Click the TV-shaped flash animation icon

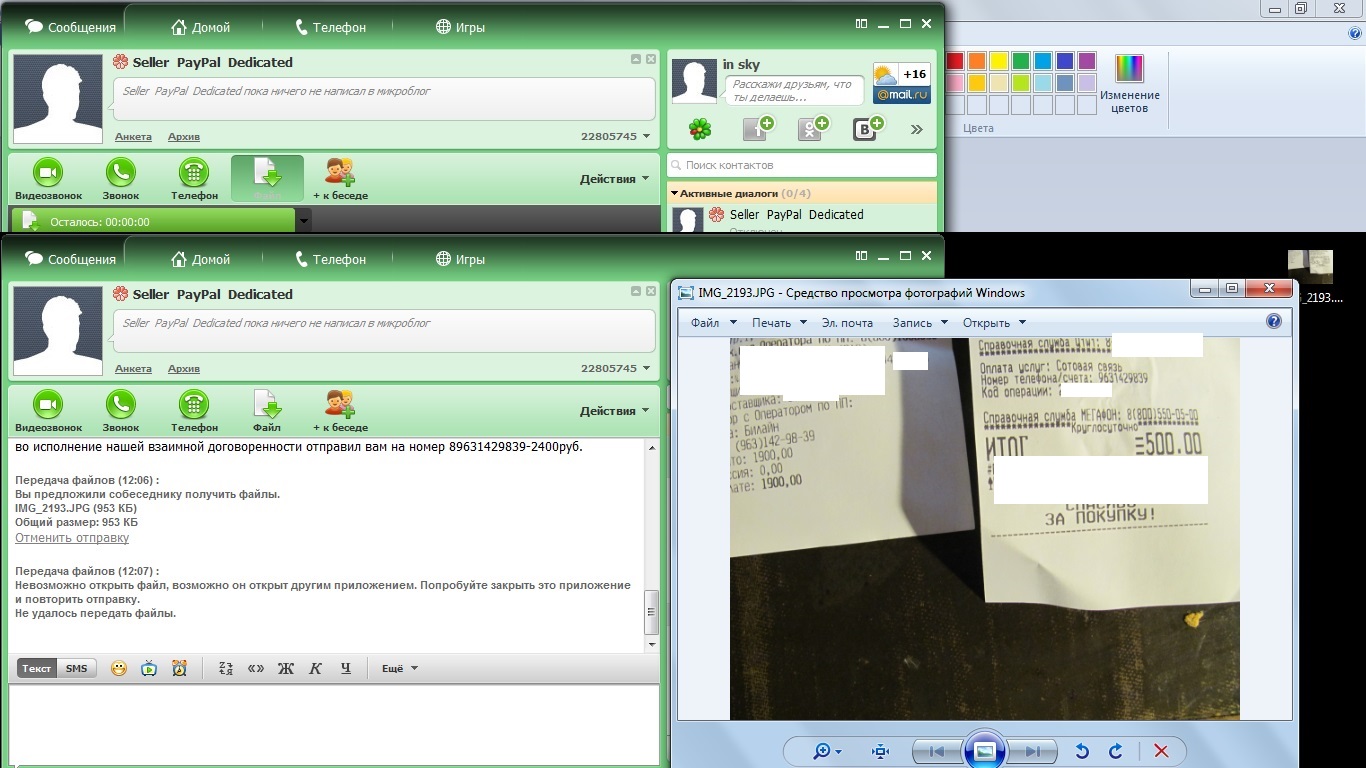click(149, 668)
